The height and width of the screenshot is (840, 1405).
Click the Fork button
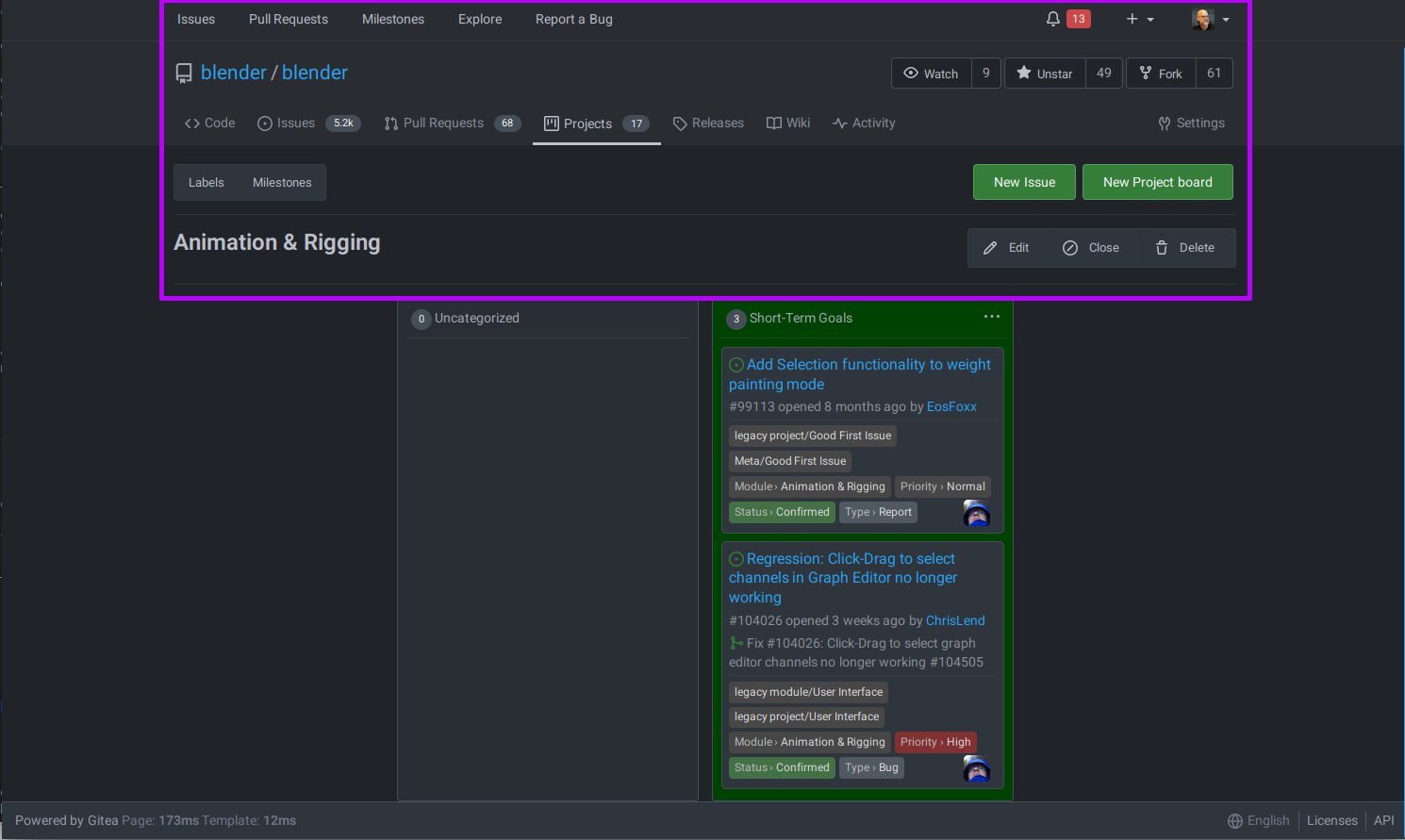pyautogui.click(x=1161, y=74)
